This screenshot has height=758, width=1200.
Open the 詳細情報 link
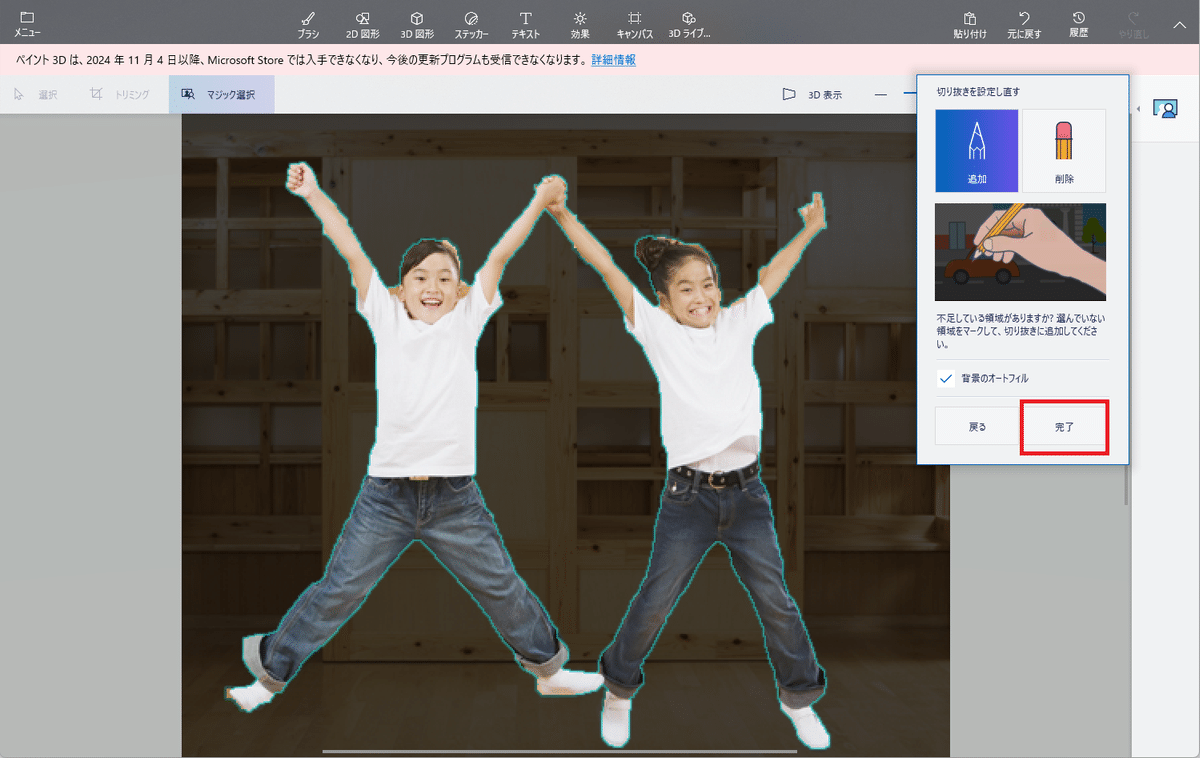click(613, 60)
